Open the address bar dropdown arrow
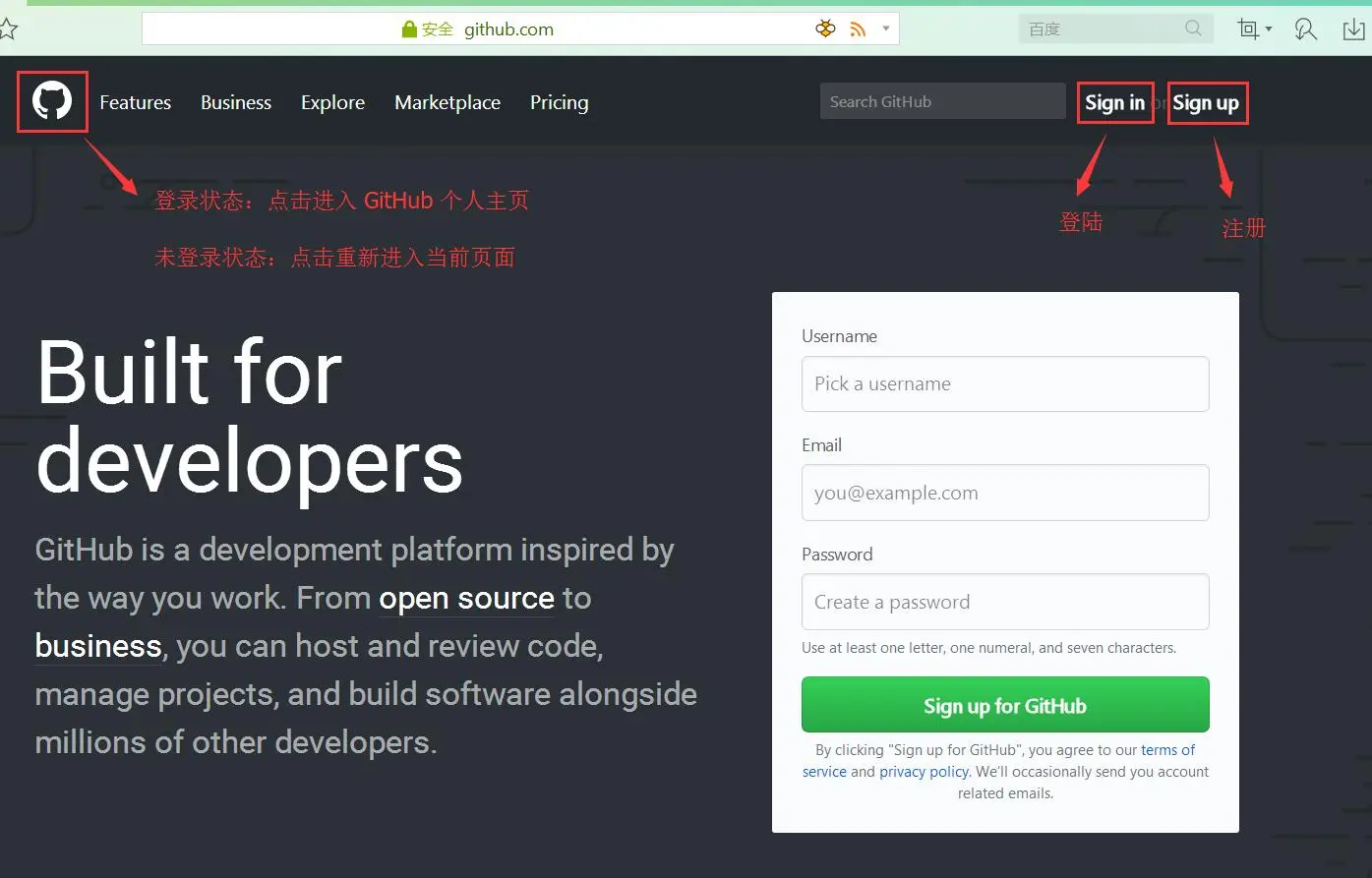Viewport: 1372px width, 878px height. coord(885,29)
